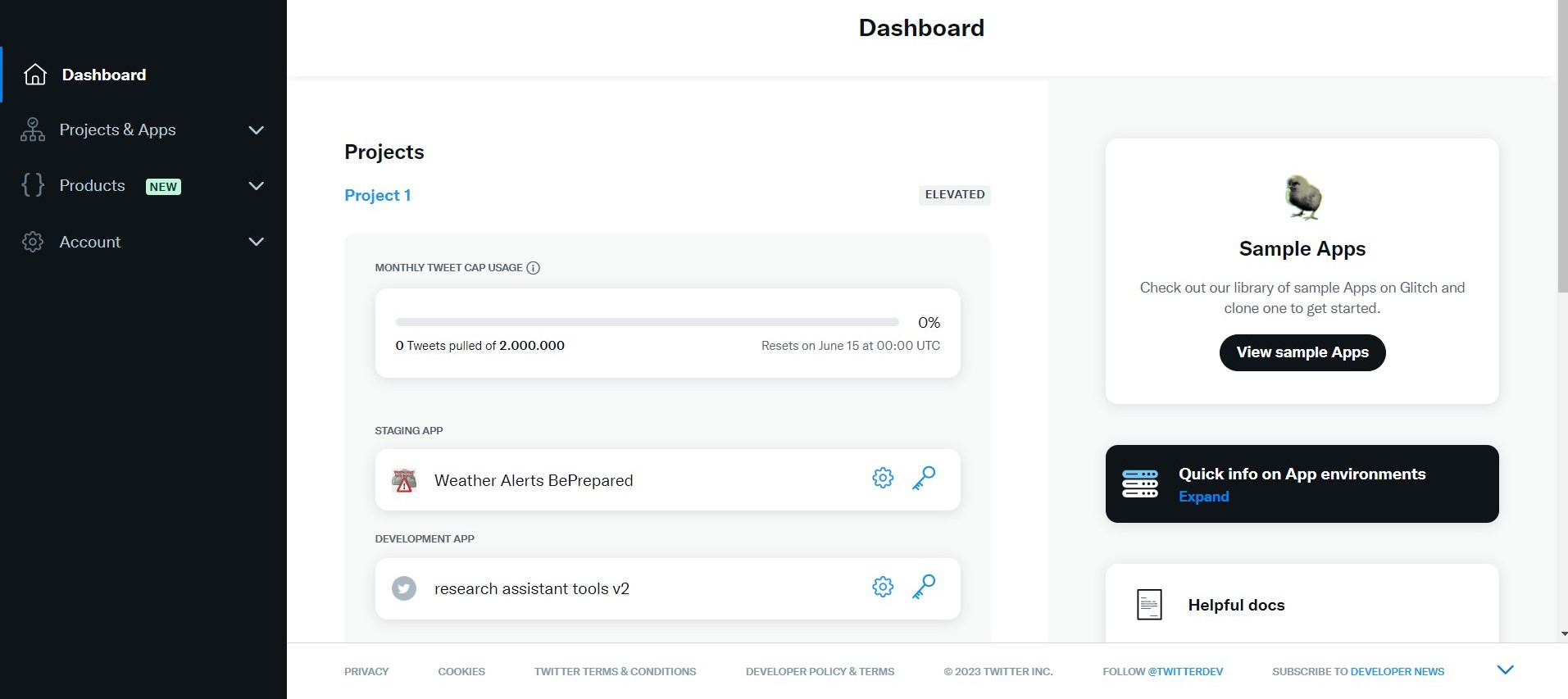Open the monthly tweet cap usage info icon
This screenshot has height=699, width=1568.
pos(533,268)
